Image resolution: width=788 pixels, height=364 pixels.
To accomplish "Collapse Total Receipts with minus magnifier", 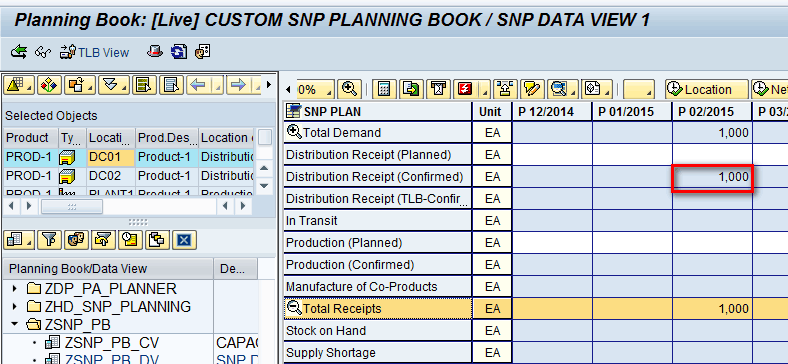I will pos(293,308).
